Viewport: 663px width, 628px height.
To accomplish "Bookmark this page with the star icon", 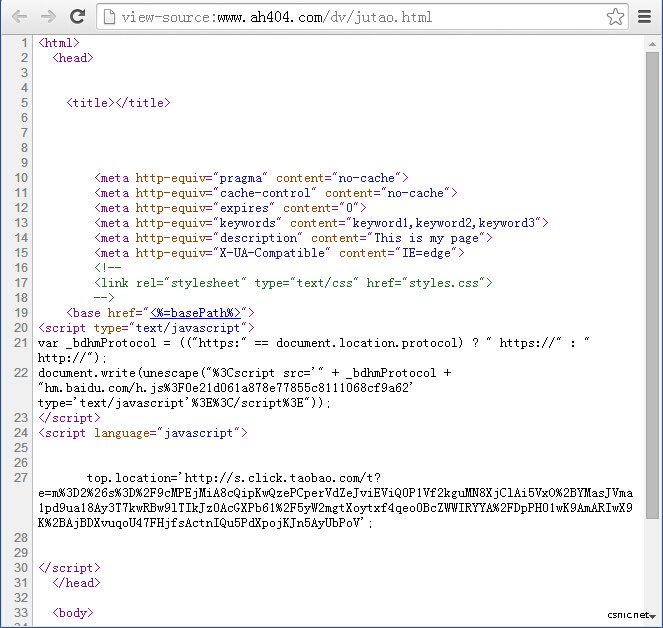I will (x=615, y=16).
